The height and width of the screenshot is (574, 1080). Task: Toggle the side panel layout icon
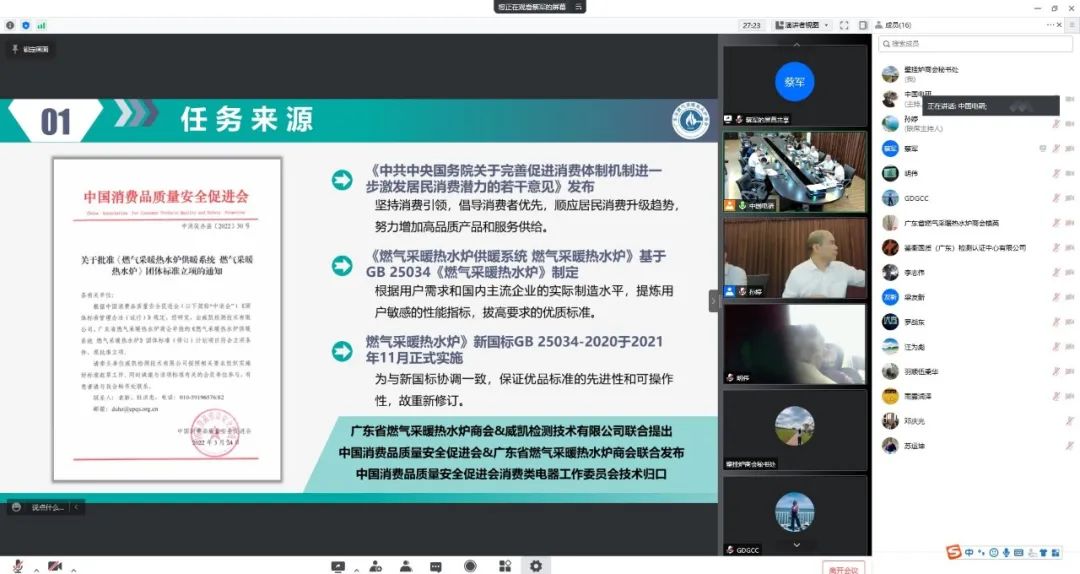(863, 25)
